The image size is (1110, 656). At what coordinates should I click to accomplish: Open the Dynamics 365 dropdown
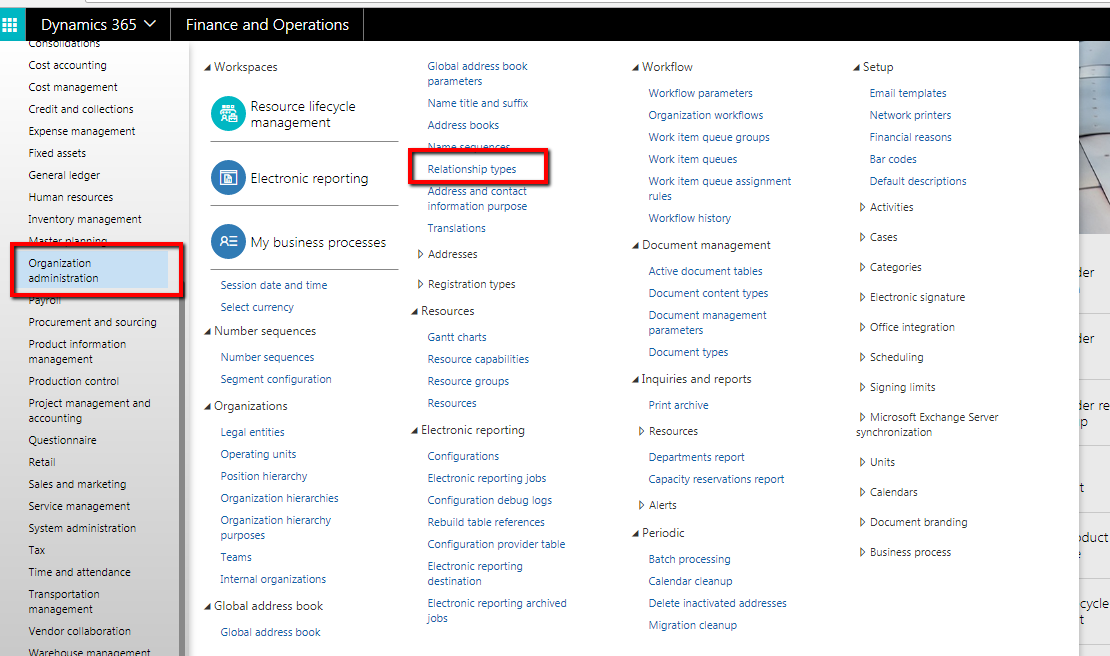tap(98, 24)
